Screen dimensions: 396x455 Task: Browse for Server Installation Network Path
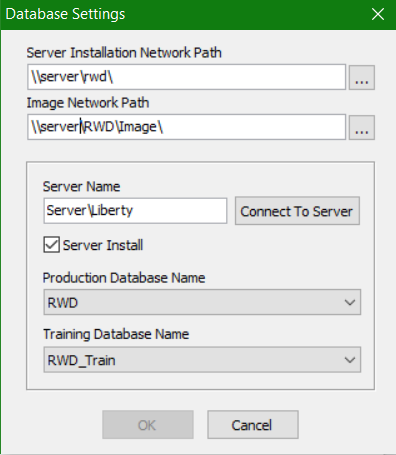click(x=362, y=77)
